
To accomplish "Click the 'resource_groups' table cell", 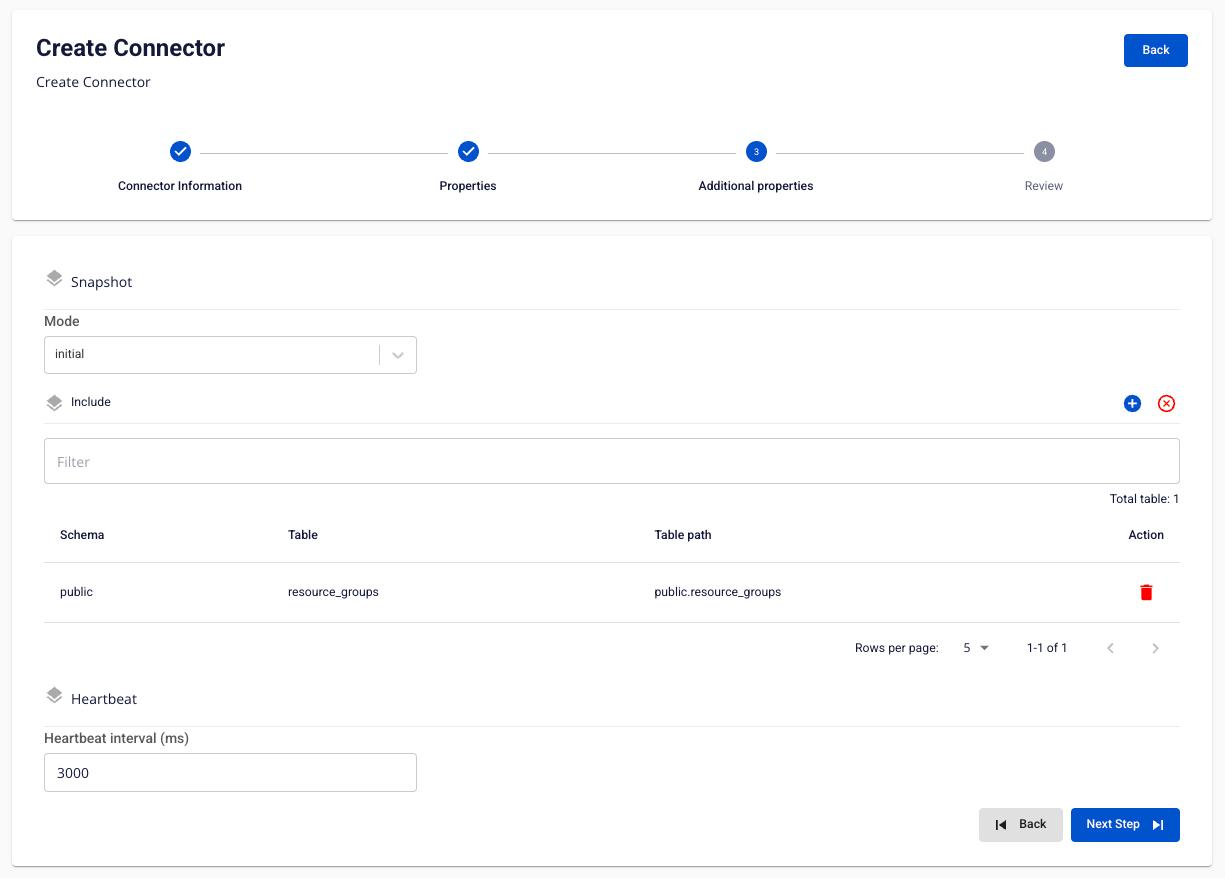I will 333,592.
